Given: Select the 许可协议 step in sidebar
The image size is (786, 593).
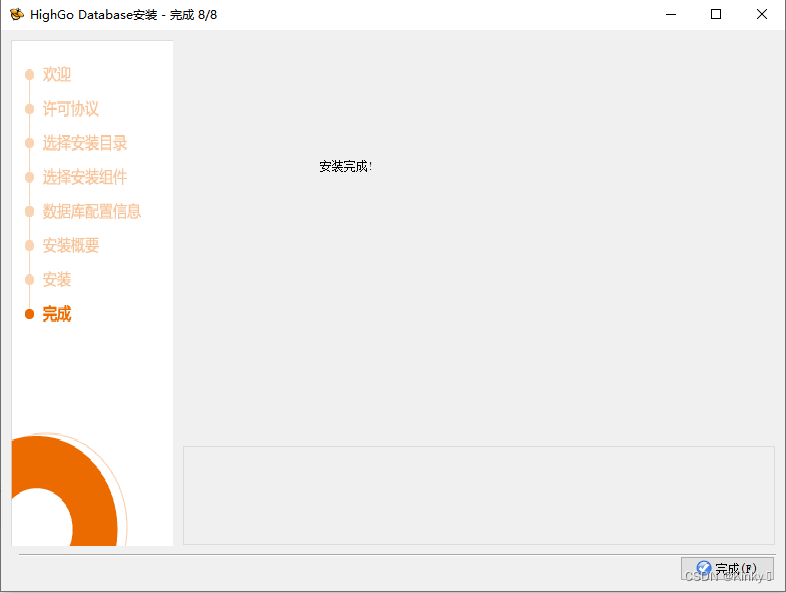Looking at the screenshot, I should pos(71,109).
